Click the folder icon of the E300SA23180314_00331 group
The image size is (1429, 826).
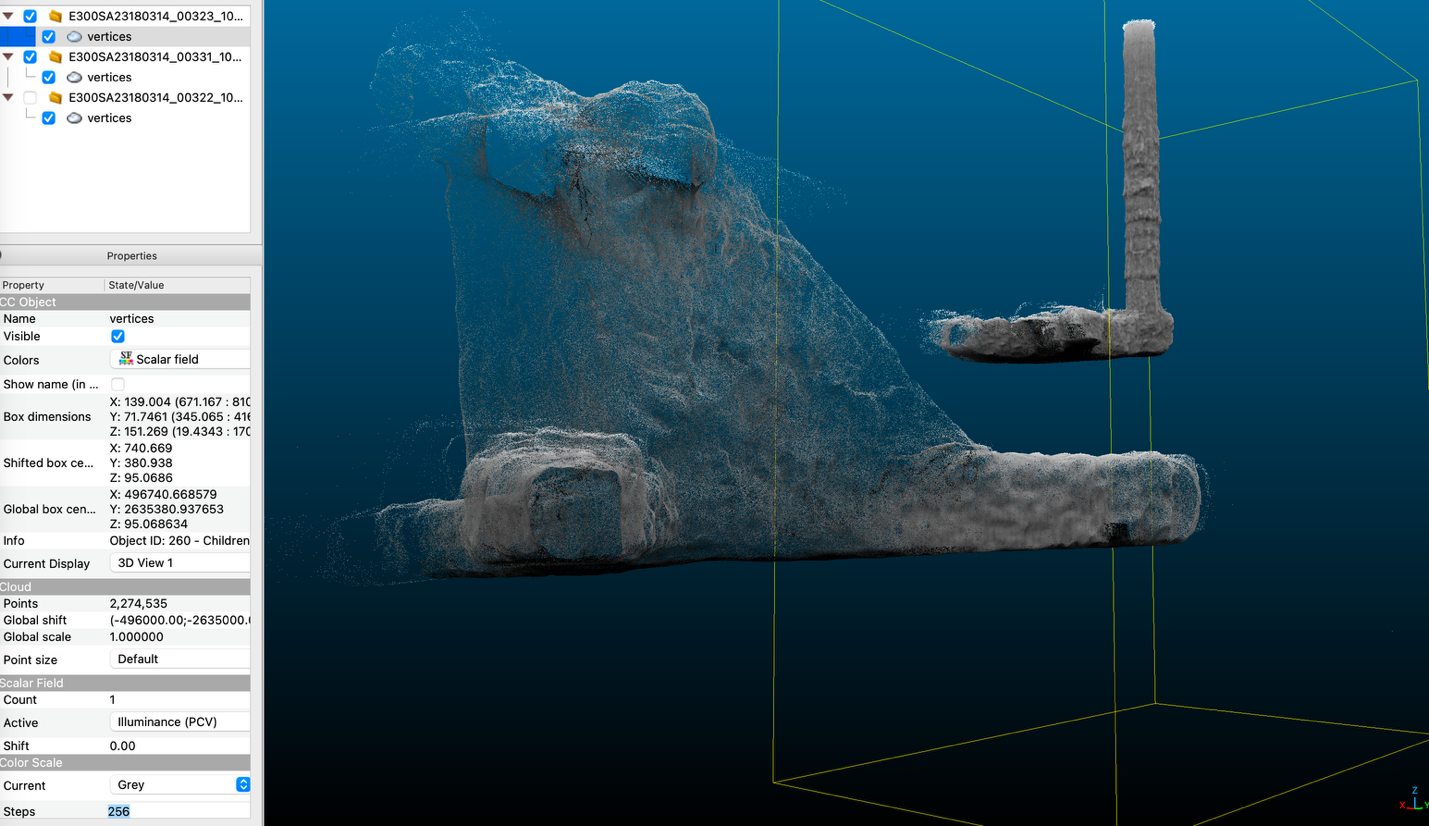tap(56, 57)
